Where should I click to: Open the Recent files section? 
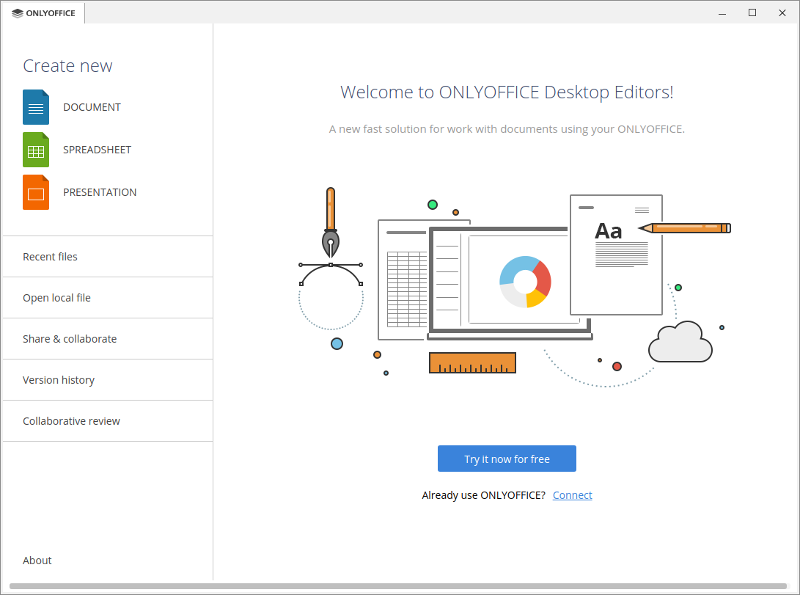pos(108,257)
